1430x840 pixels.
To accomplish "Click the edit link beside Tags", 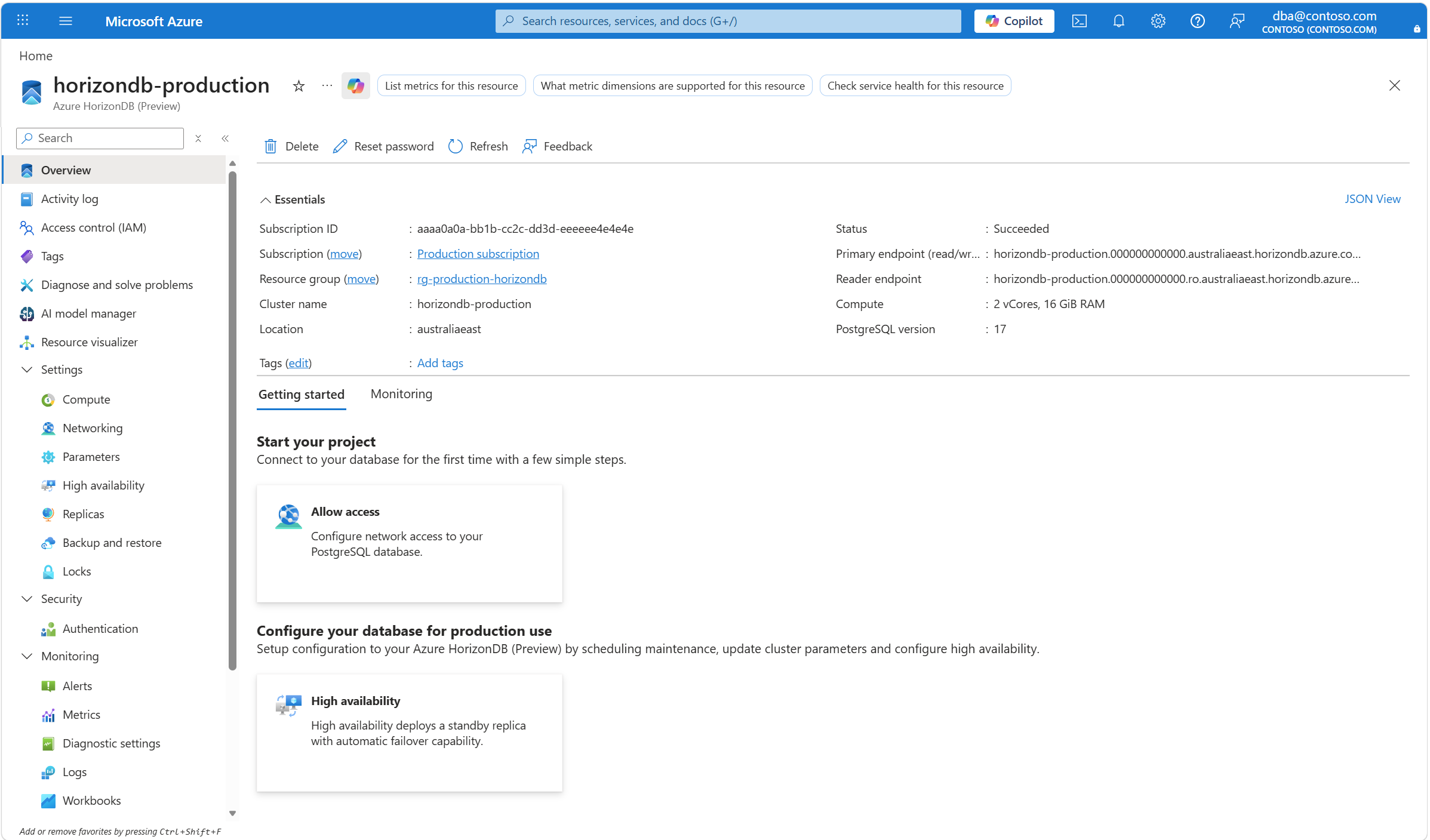I will [299, 363].
